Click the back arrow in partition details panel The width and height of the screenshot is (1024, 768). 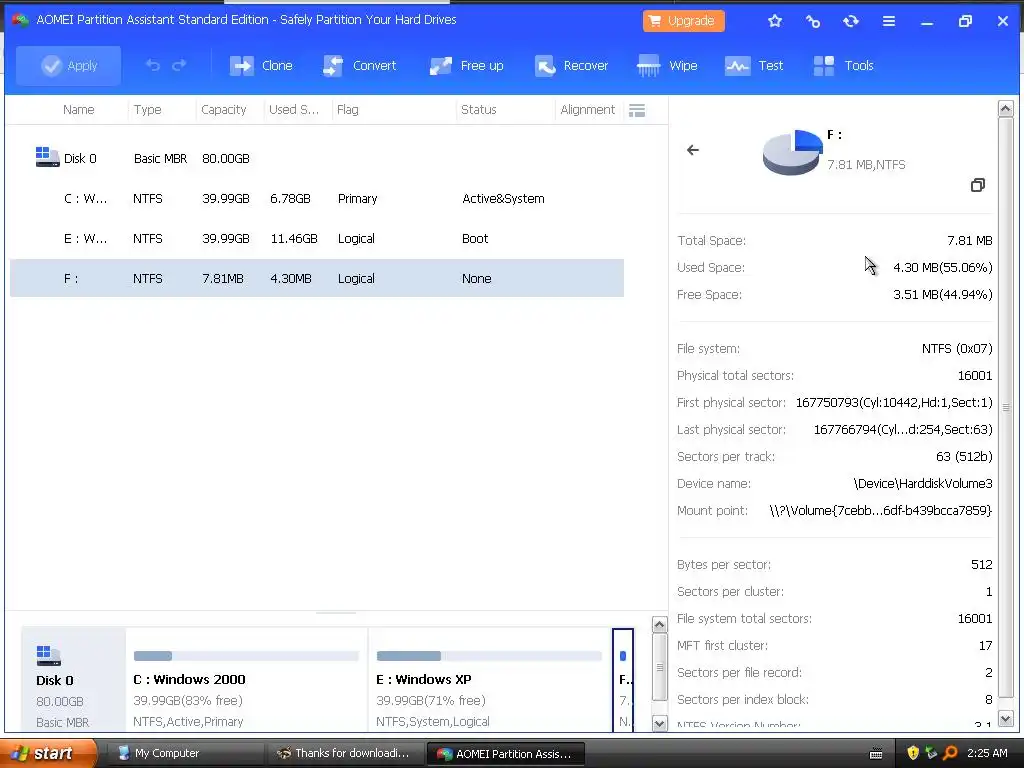tap(693, 150)
